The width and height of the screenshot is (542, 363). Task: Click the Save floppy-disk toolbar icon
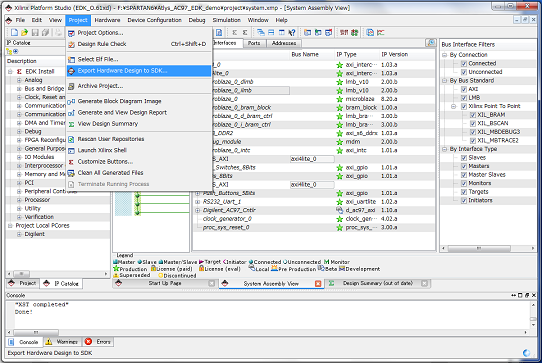pos(35,32)
